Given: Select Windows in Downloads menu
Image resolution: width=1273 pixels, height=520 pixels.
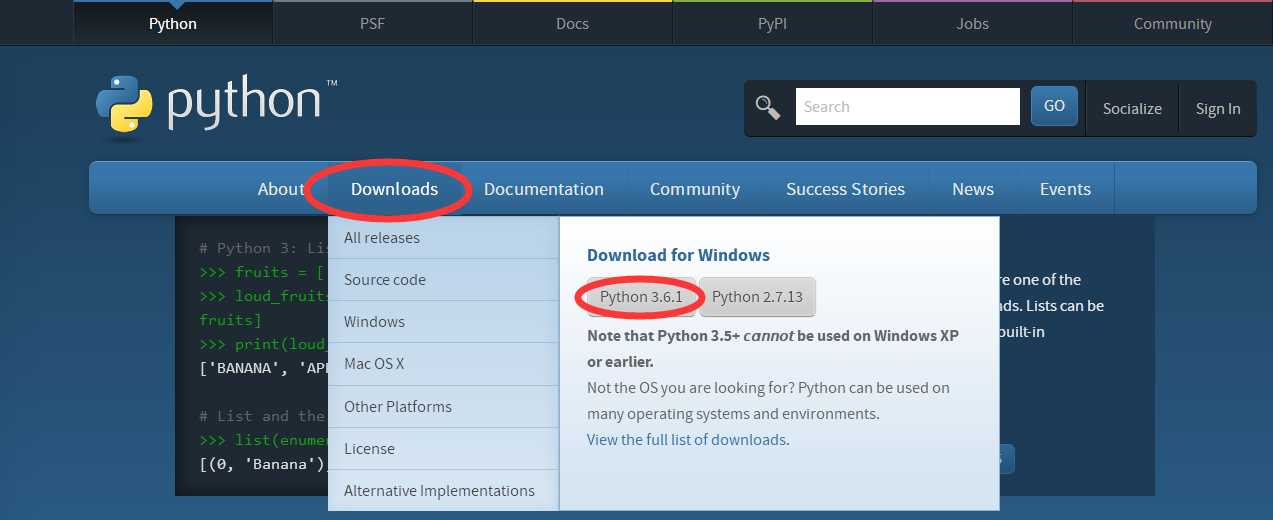Looking at the screenshot, I should [443, 322].
